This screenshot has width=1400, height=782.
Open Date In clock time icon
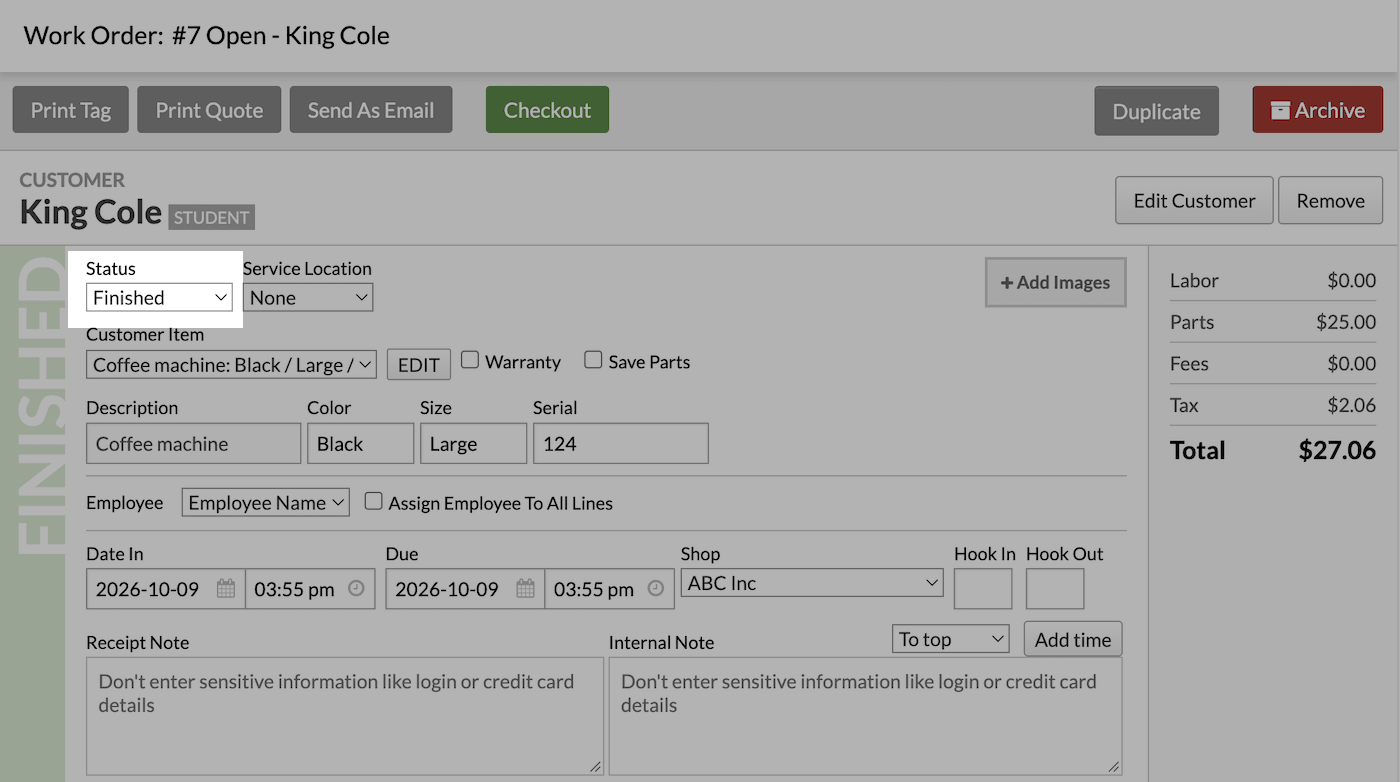pyautogui.click(x=356, y=589)
